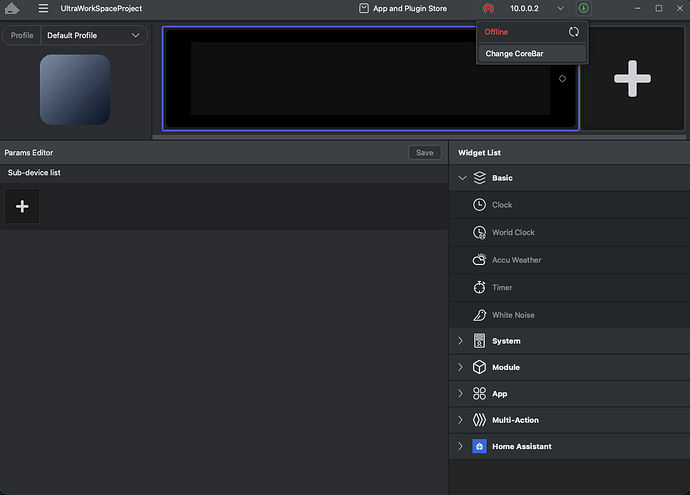Click the System category icon

479,341
